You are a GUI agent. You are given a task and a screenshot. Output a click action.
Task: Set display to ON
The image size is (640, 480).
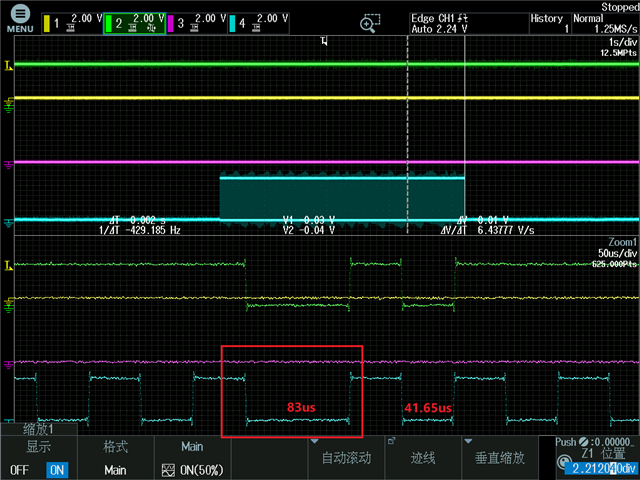[x=57, y=470]
